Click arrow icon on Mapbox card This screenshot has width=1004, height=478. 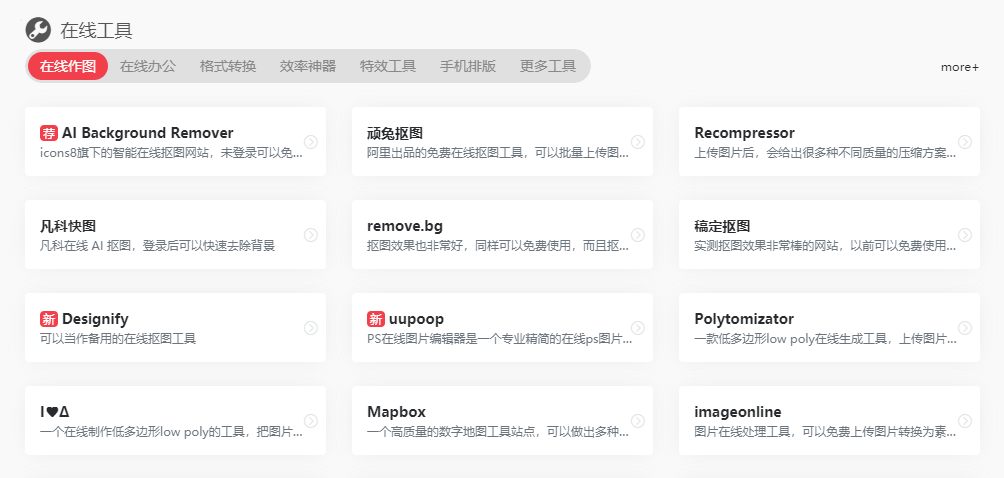click(x=638, y=420)
